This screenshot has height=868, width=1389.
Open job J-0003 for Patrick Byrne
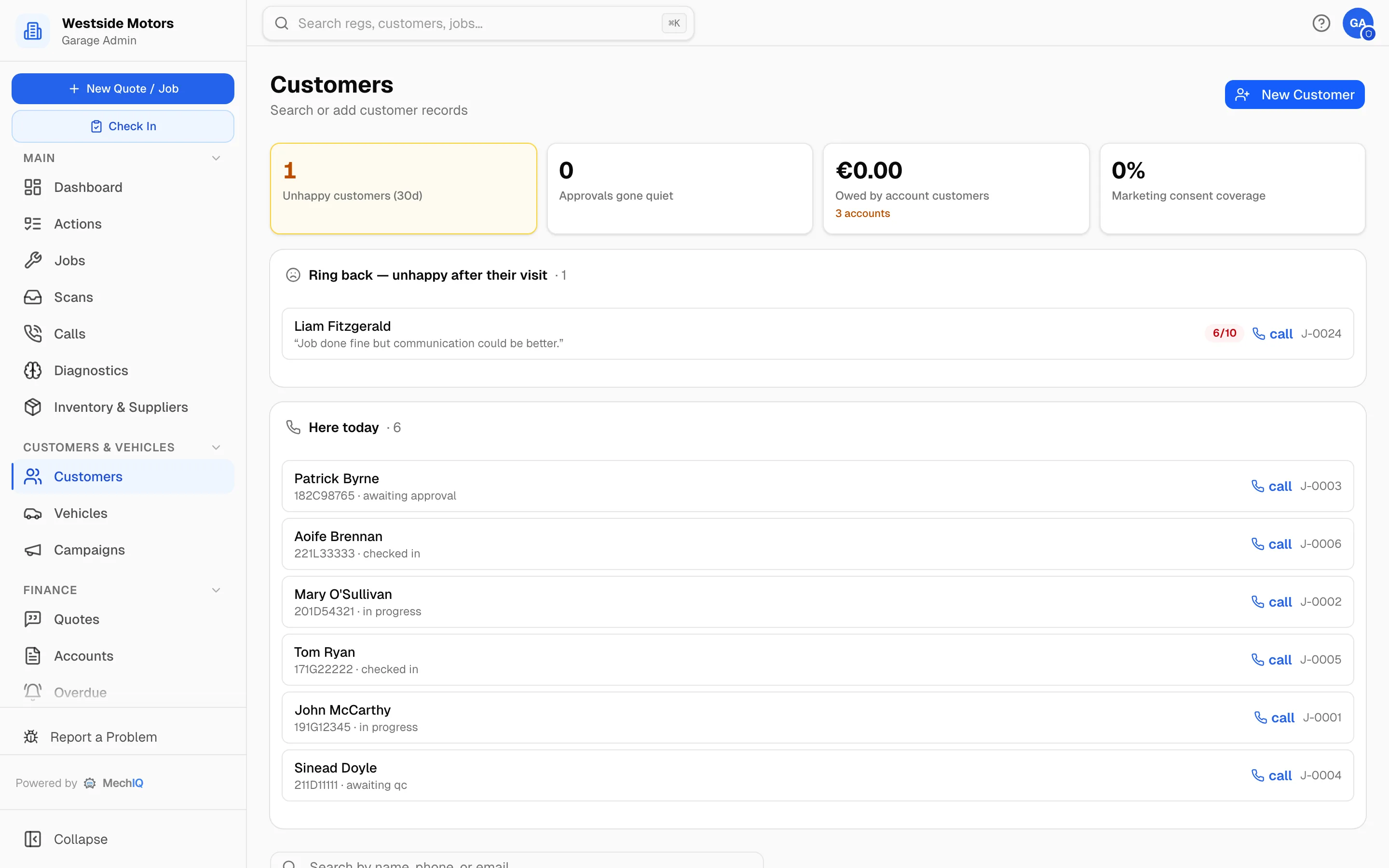1321,486
